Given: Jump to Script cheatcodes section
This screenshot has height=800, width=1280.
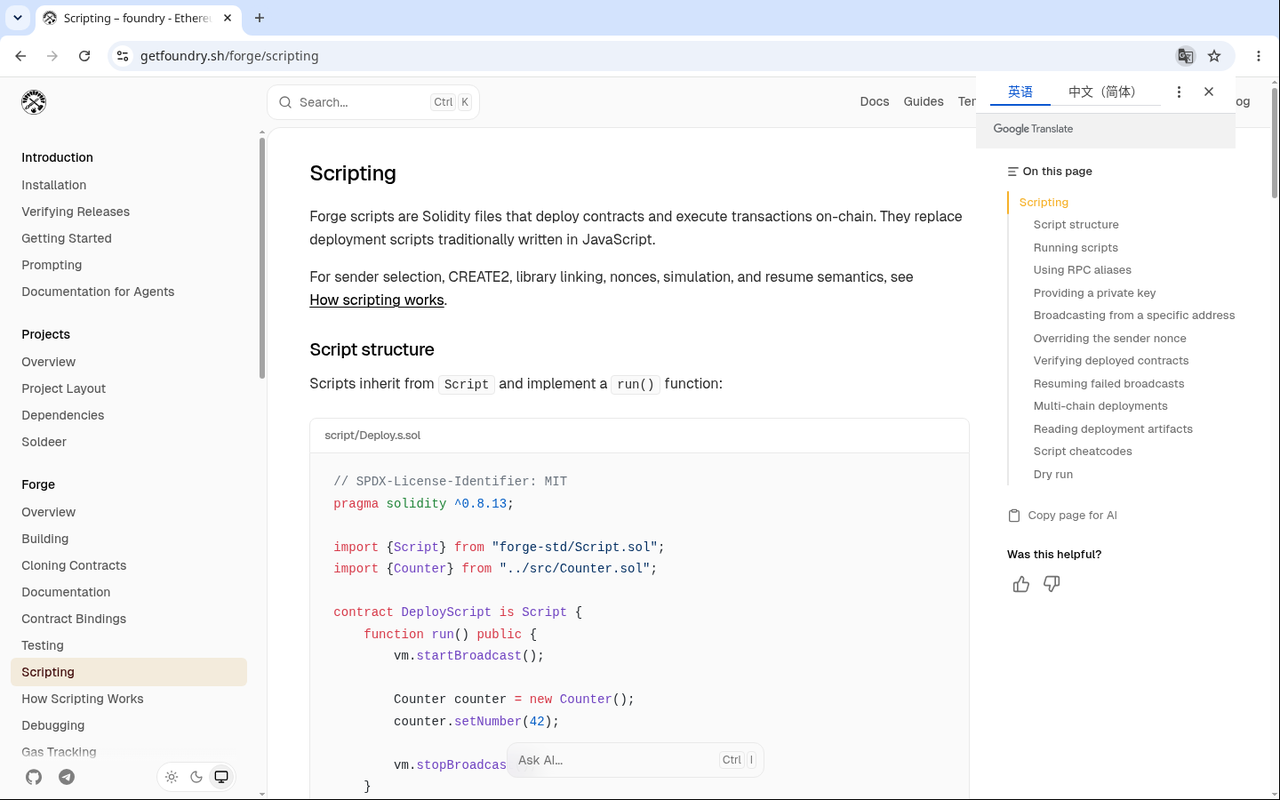Looking at the screenshot, I should 1083,451.
